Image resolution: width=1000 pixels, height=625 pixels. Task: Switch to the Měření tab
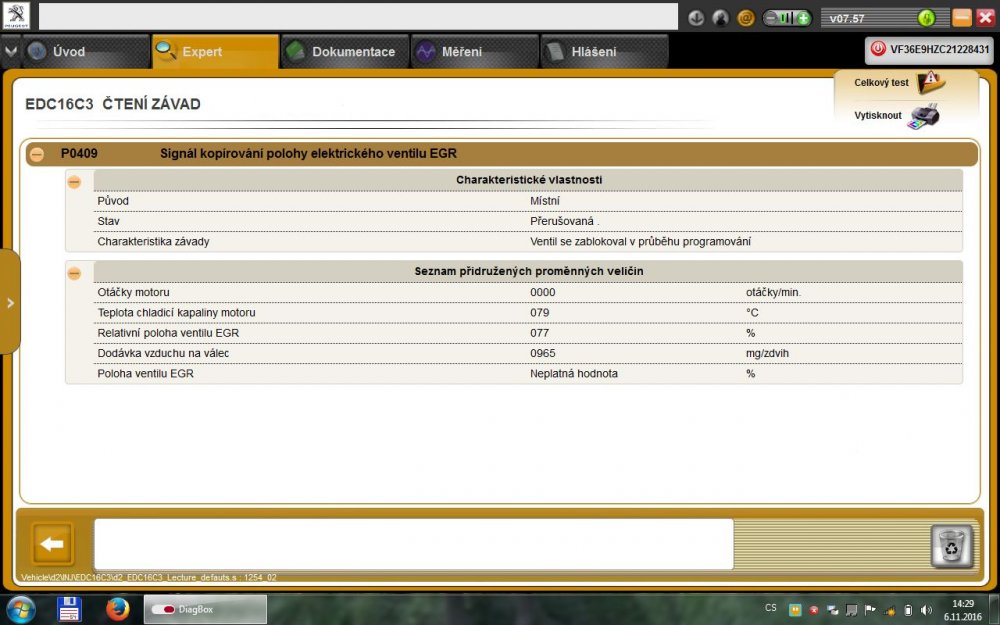point(472,52)
